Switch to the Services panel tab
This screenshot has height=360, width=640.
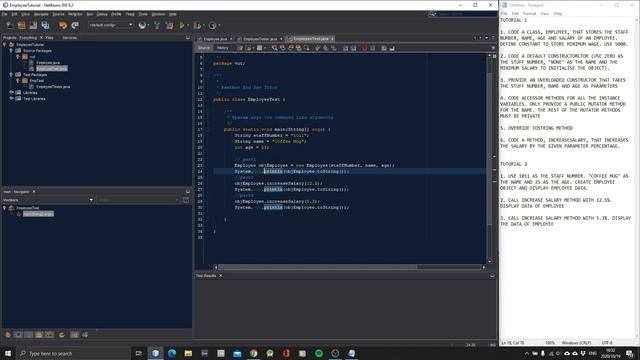tap(70, 38)
